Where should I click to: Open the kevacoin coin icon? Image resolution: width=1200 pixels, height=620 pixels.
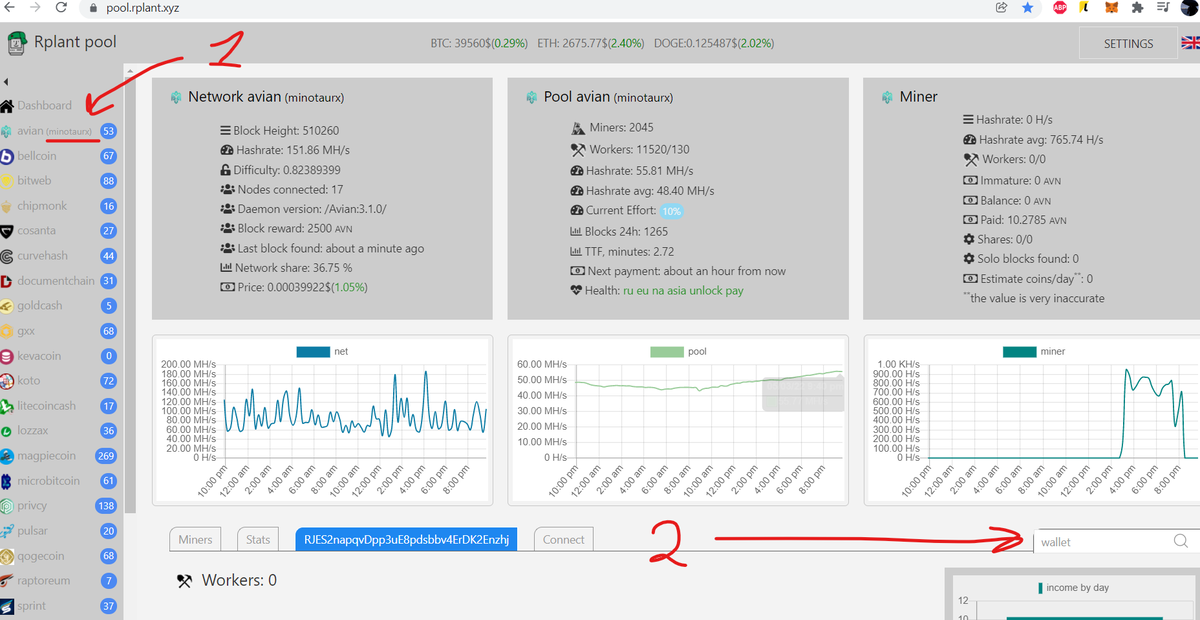click(x=7, y=356)
